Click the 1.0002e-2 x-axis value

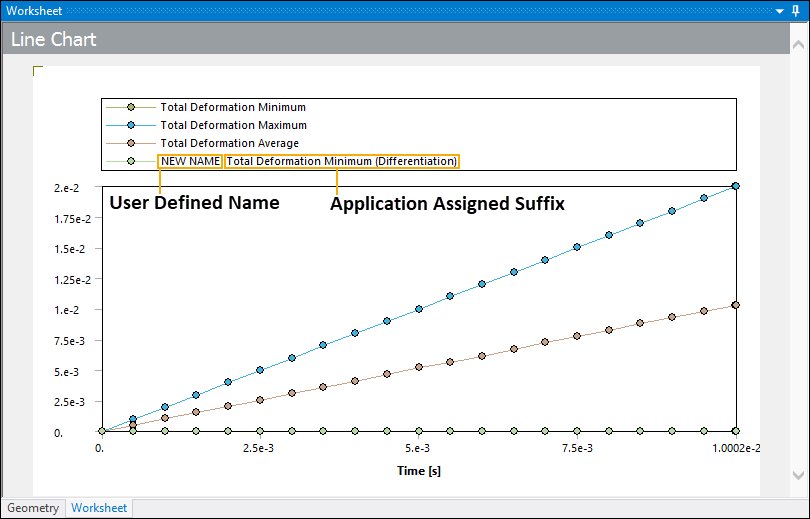point(736,448)
